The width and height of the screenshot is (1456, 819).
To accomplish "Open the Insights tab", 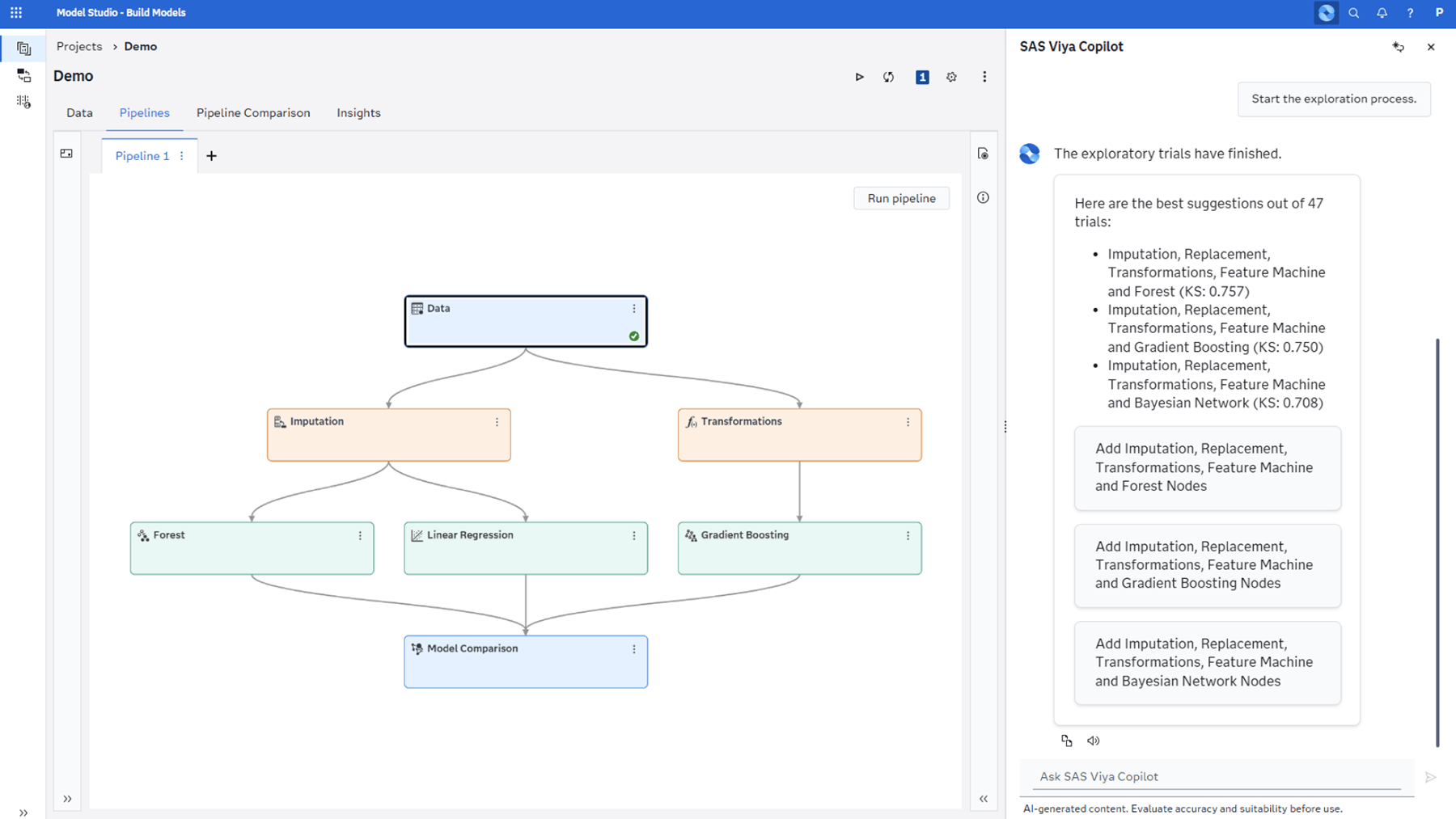I will (358, 112).
